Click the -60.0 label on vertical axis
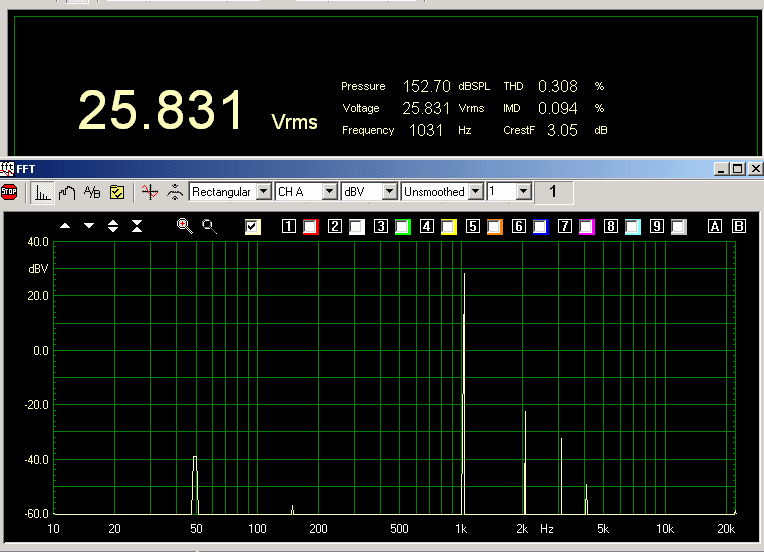Image resolution: width=764 pixels, height=552 pixels. click(x=37, y=514)
